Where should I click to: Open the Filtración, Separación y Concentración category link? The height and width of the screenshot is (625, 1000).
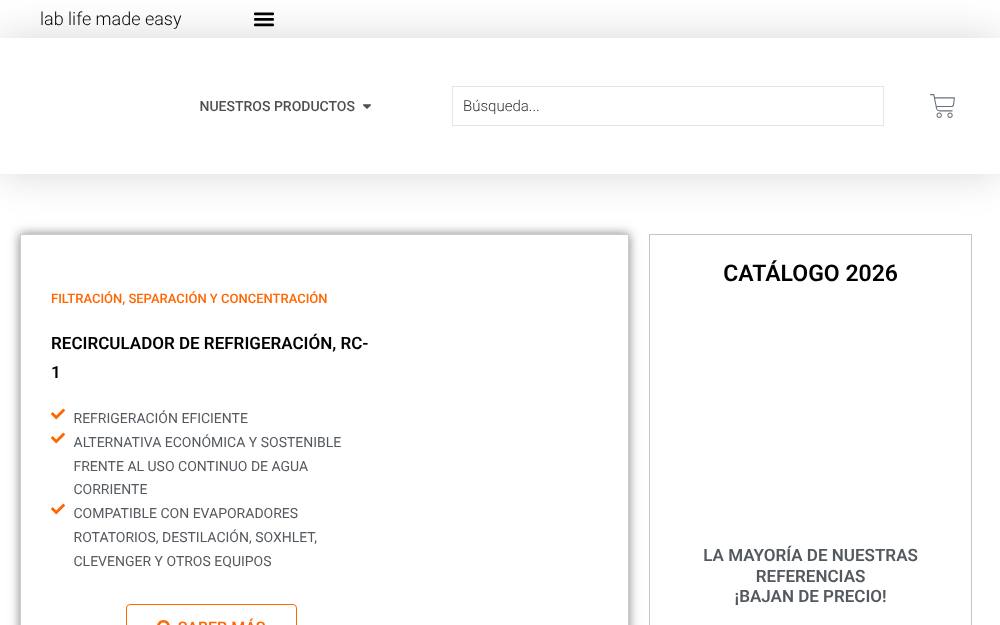coord(189,298)
